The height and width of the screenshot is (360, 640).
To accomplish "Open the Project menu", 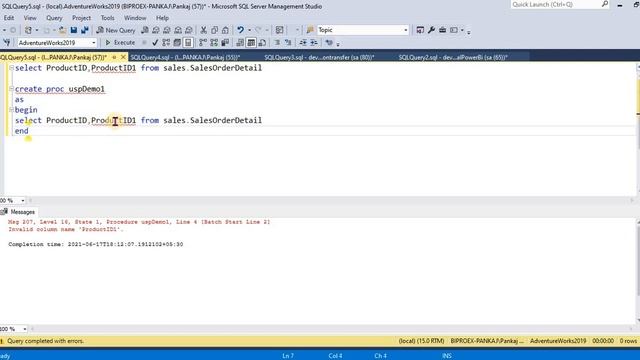I will [x=81, y=18].
